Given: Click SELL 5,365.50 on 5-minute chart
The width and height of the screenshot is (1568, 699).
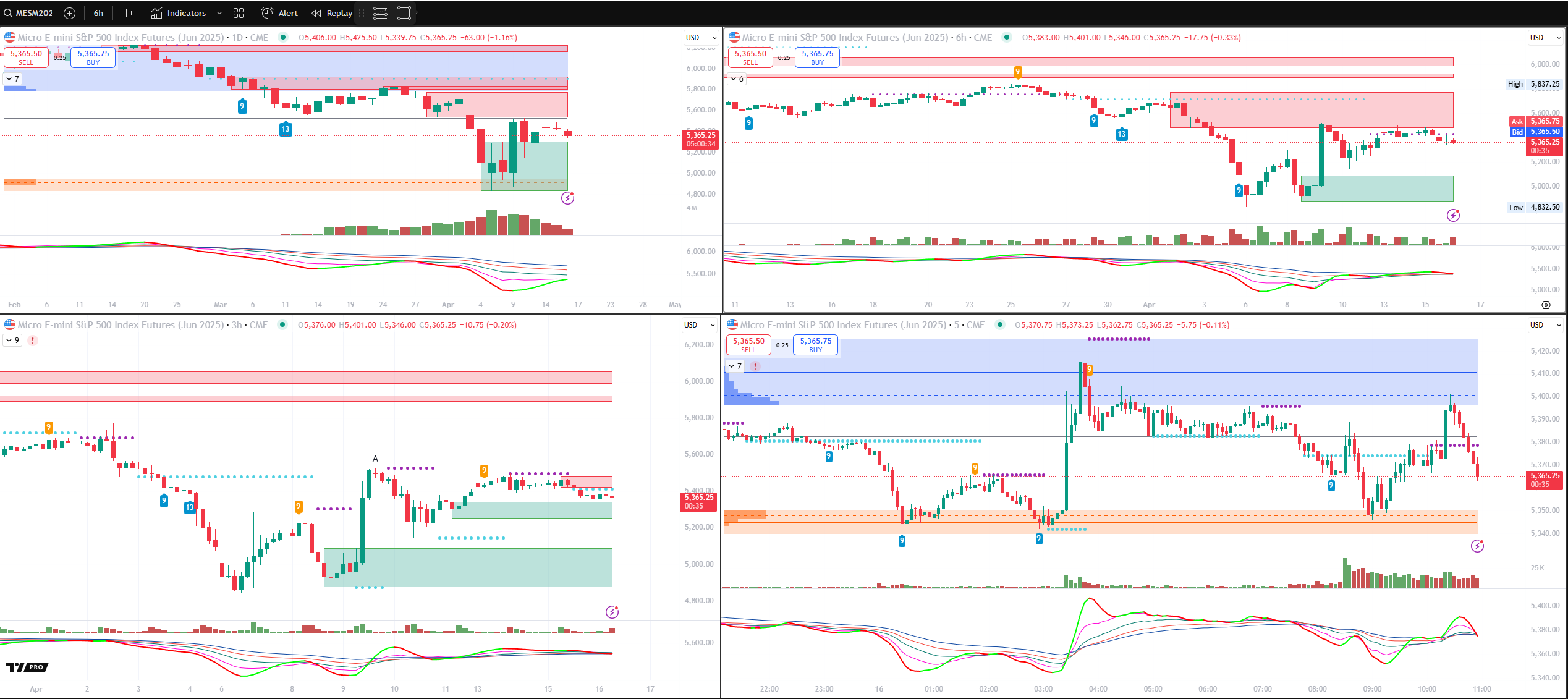Looking at the screenshot, I should [x=748, y=345].
